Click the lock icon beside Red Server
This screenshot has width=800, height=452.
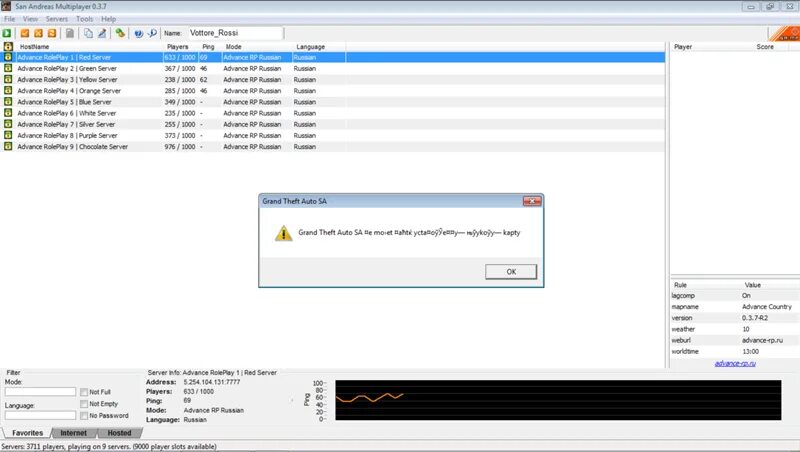click(8, 57)
